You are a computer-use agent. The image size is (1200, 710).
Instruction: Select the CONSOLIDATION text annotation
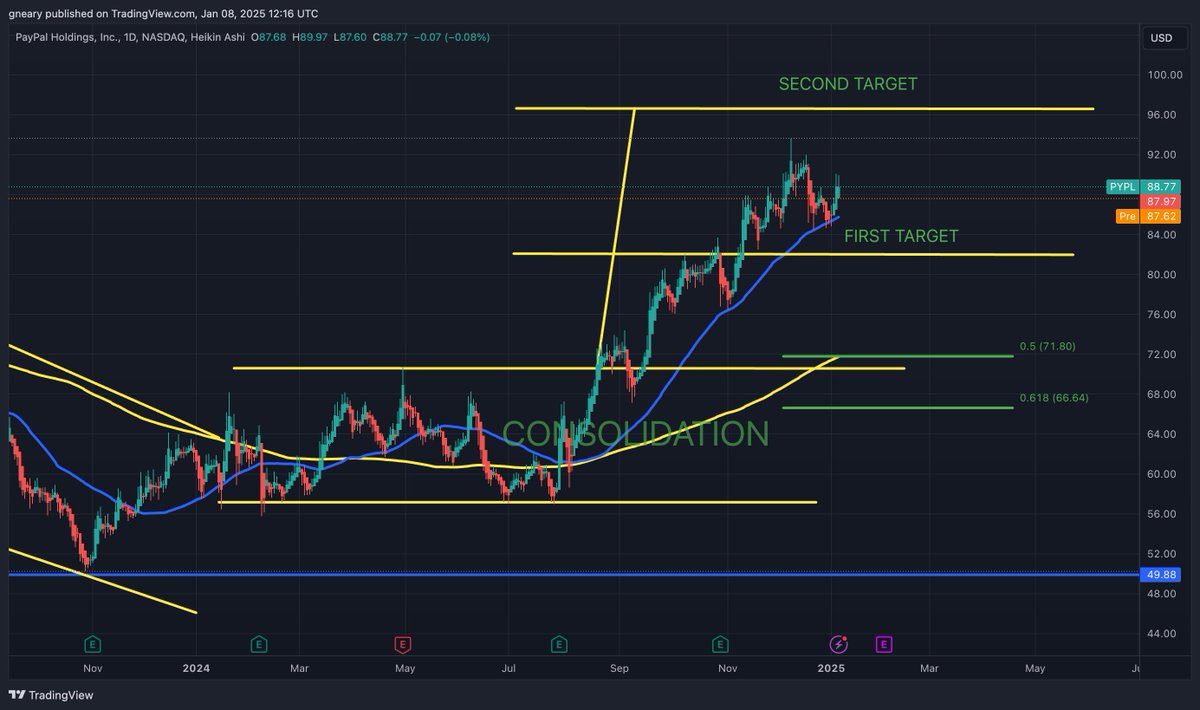(x=635, y=434)
